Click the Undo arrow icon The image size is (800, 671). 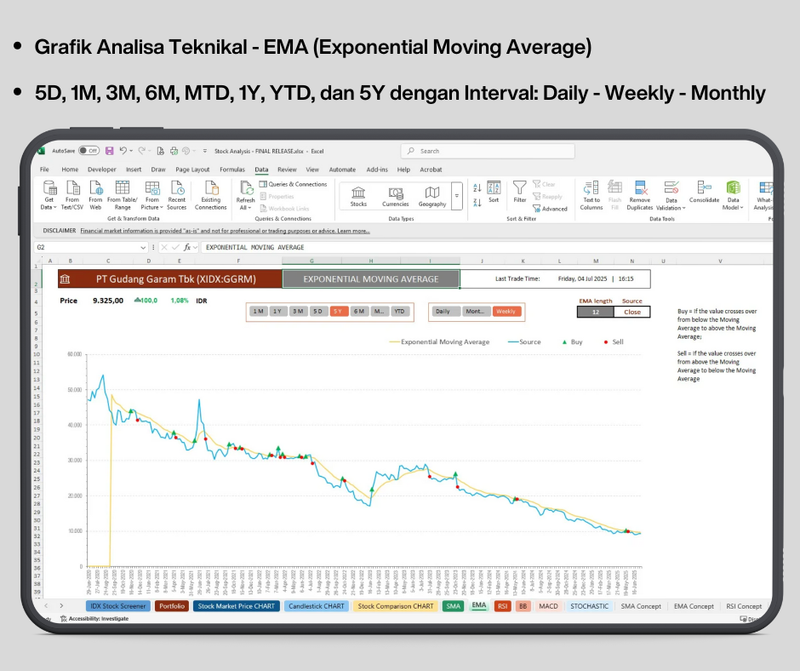(123, 151)
